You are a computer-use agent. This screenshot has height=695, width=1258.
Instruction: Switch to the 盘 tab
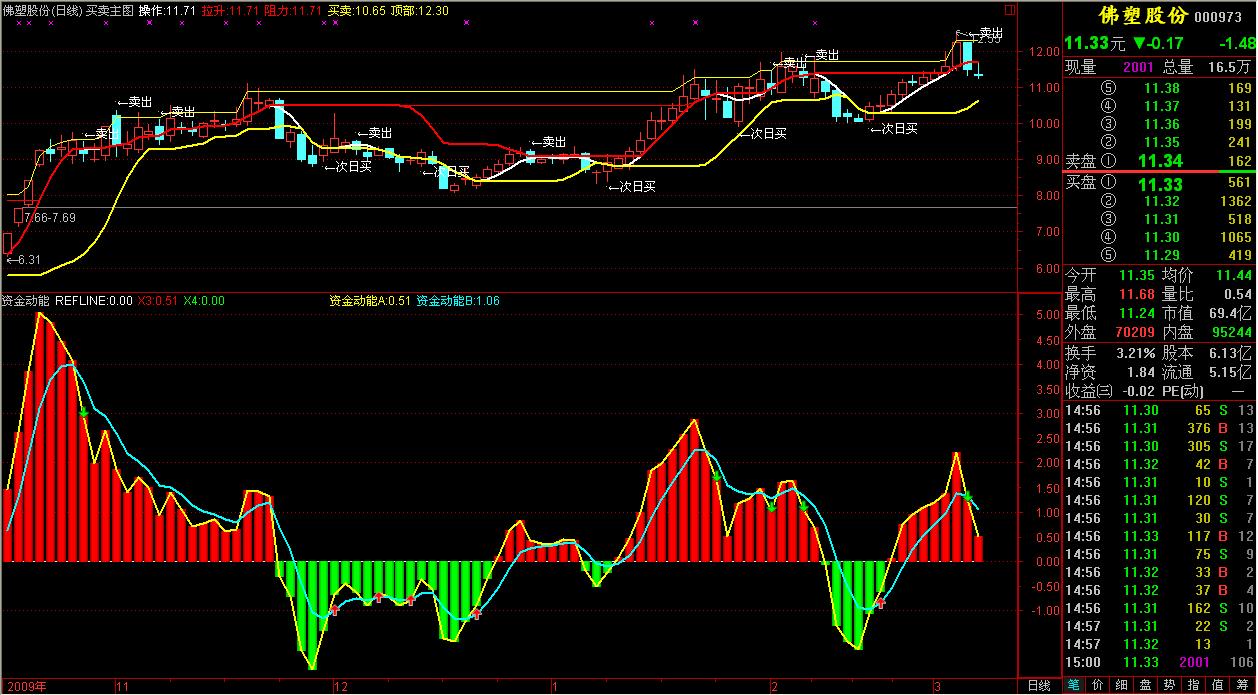coord(1146,686)
